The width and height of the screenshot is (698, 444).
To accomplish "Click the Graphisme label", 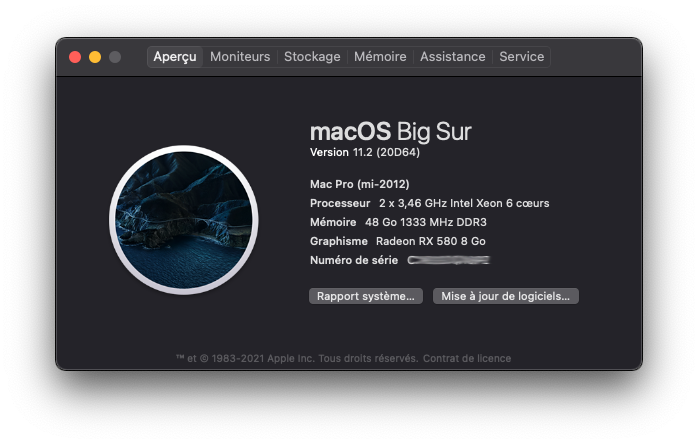I will point(339,241).
